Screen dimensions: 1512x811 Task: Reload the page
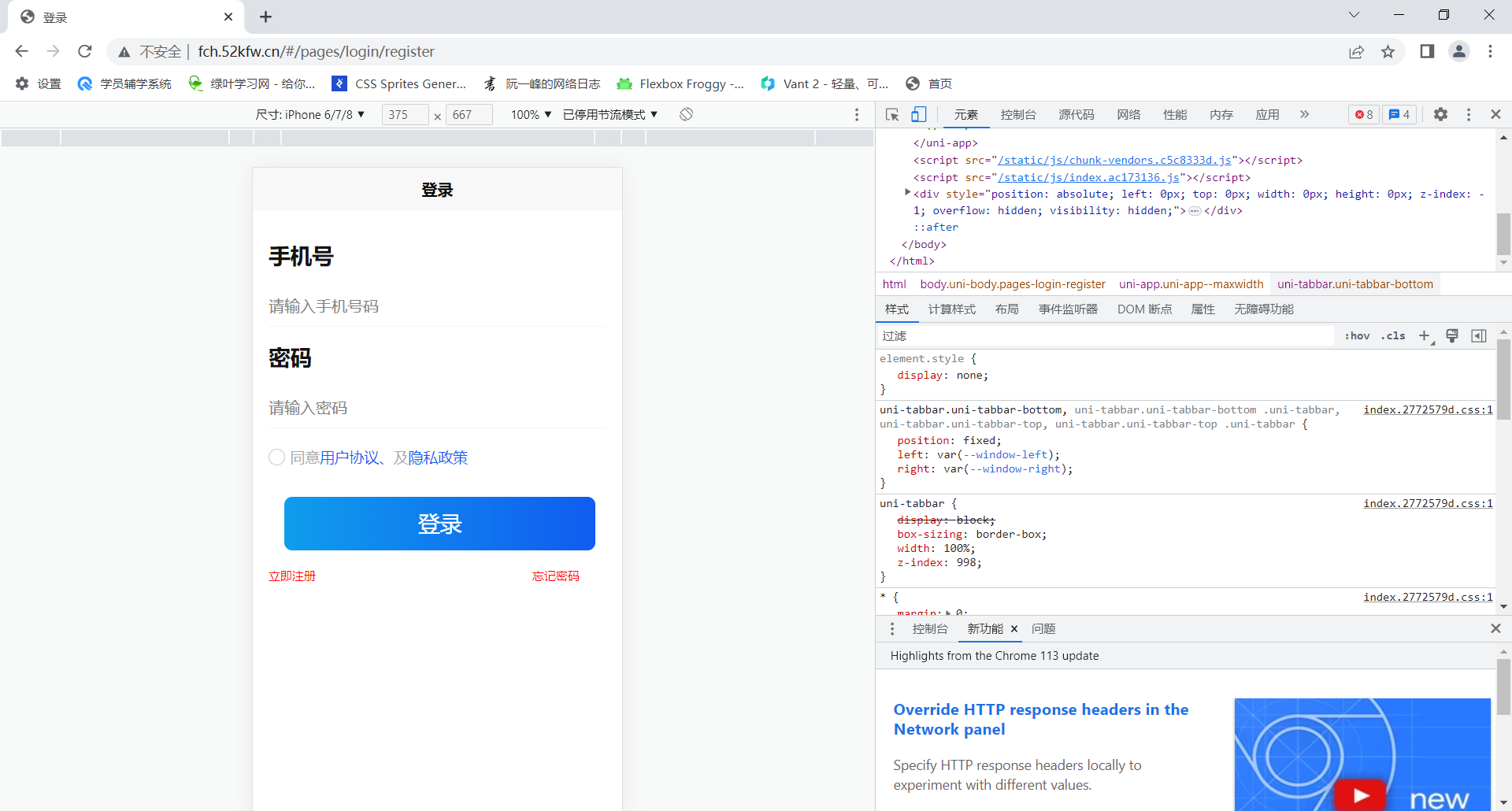coord(85,51)
